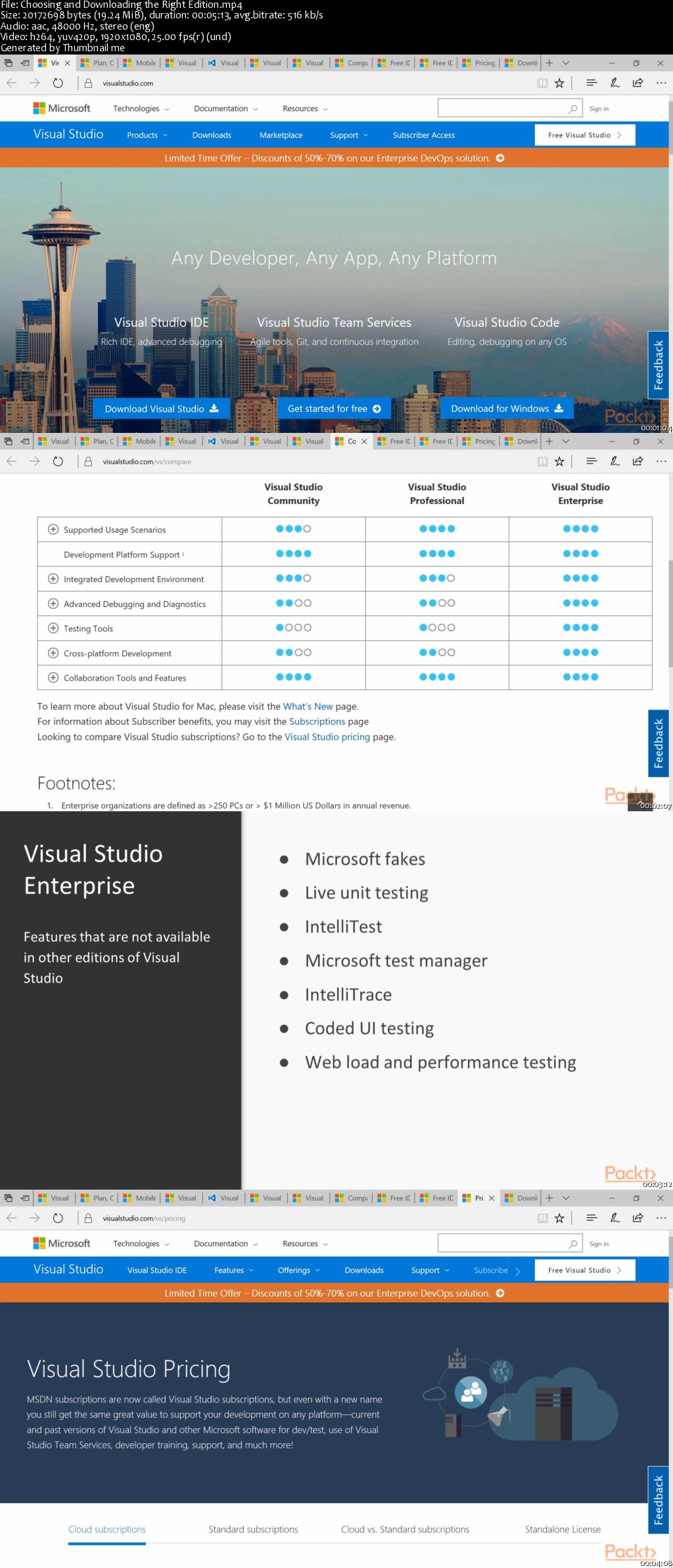Follow the What's New link
The width and height of the screenshot is (673, 1568).
tap(308, 707)
